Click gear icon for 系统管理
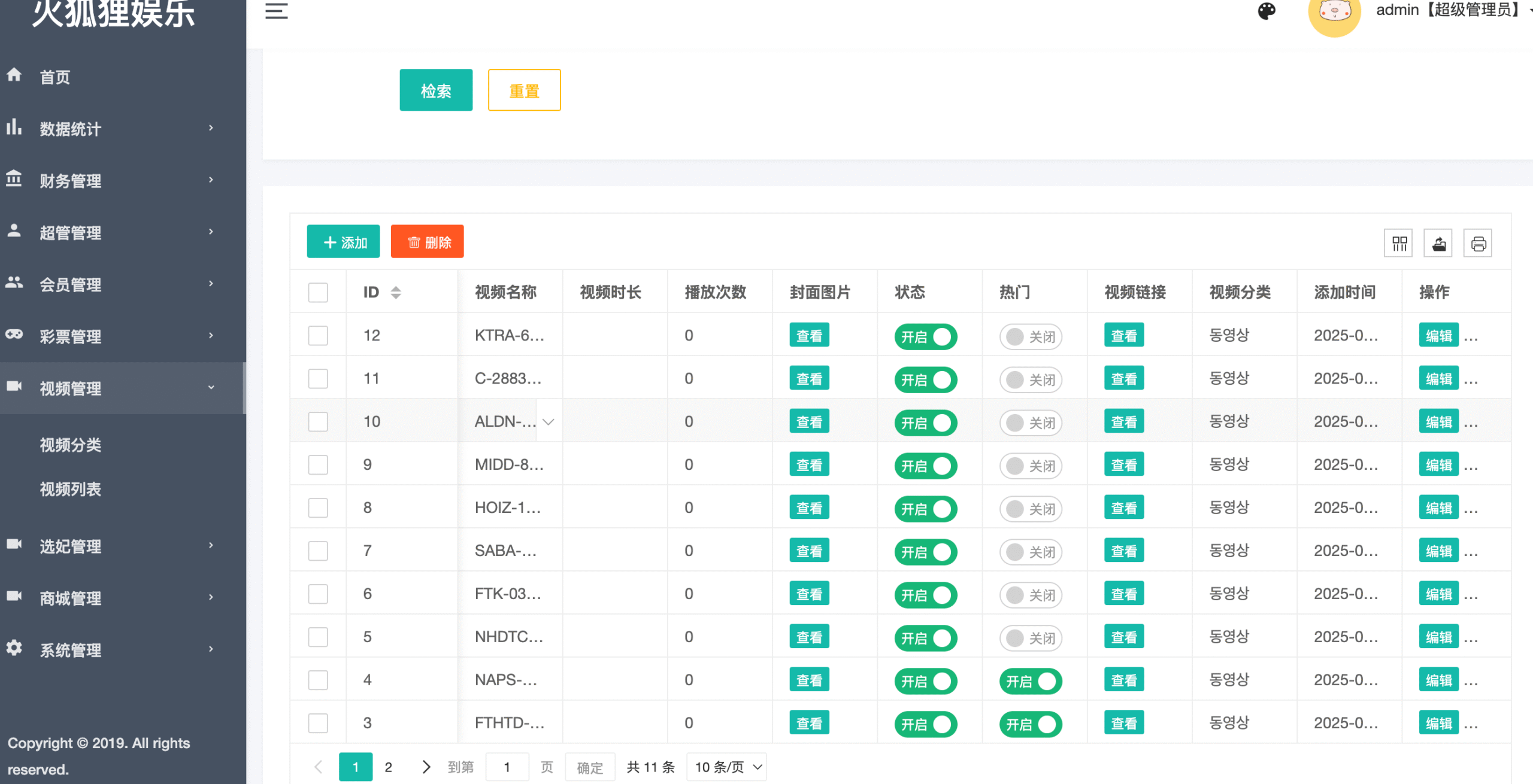 [14, 648]
